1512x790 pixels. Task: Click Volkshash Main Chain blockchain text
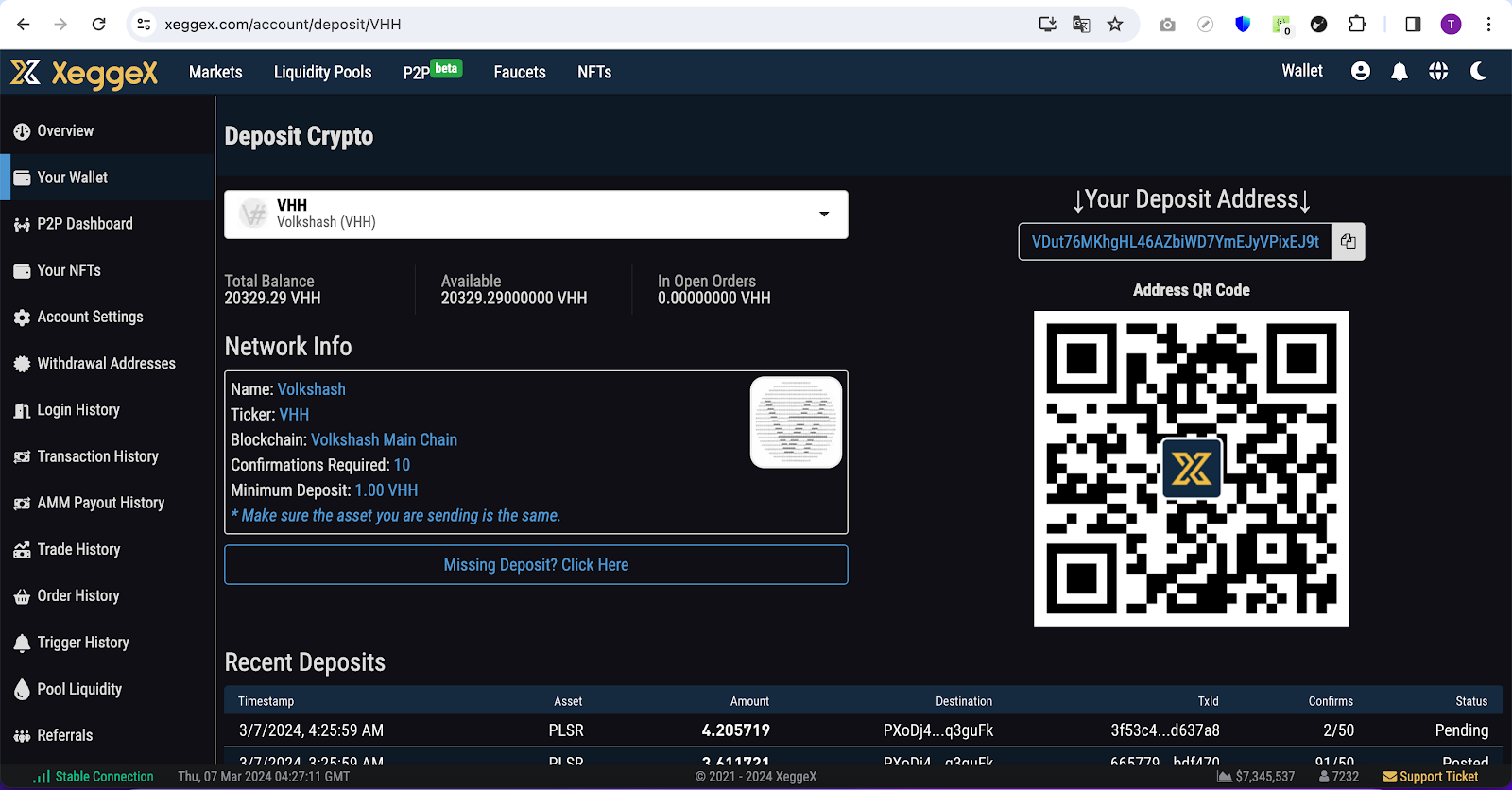384,440
